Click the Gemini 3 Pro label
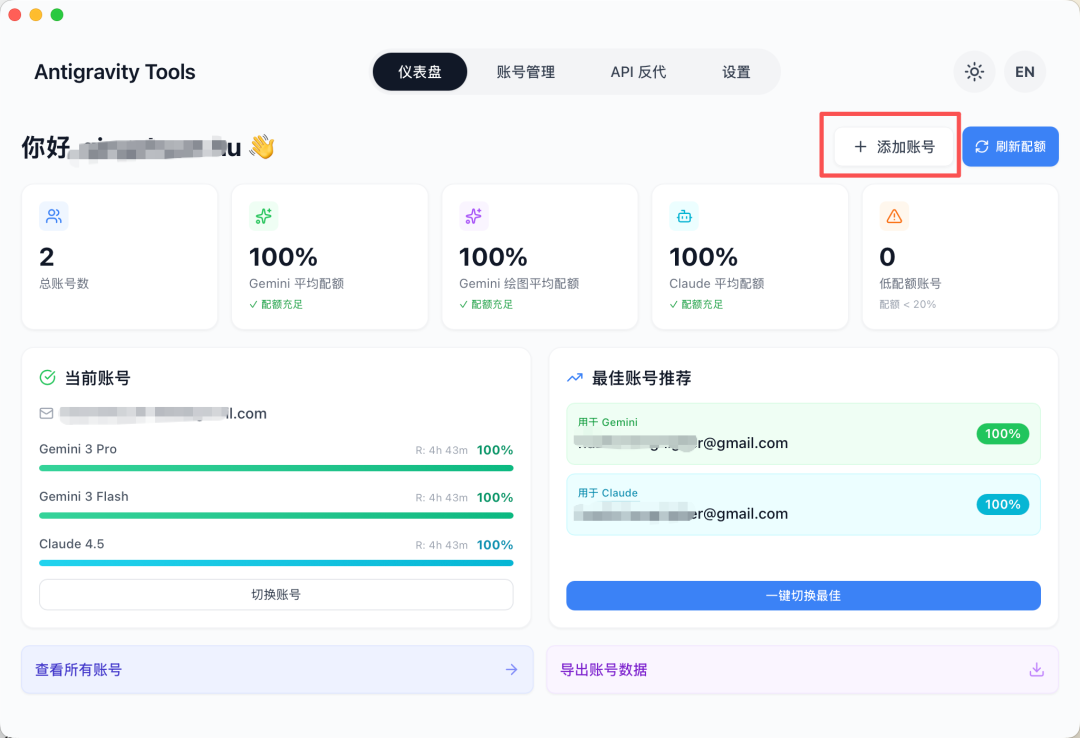The height and width of the screenshot is (738, 1080). click(78, 449)
